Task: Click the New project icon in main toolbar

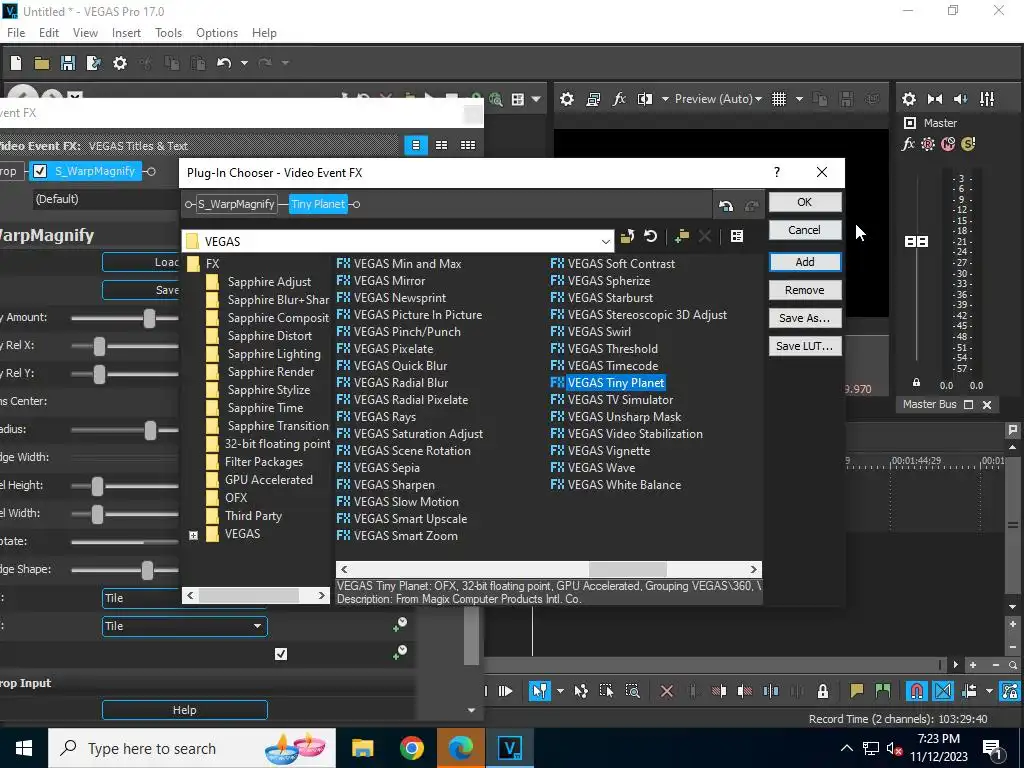Action: coord(16,63)
